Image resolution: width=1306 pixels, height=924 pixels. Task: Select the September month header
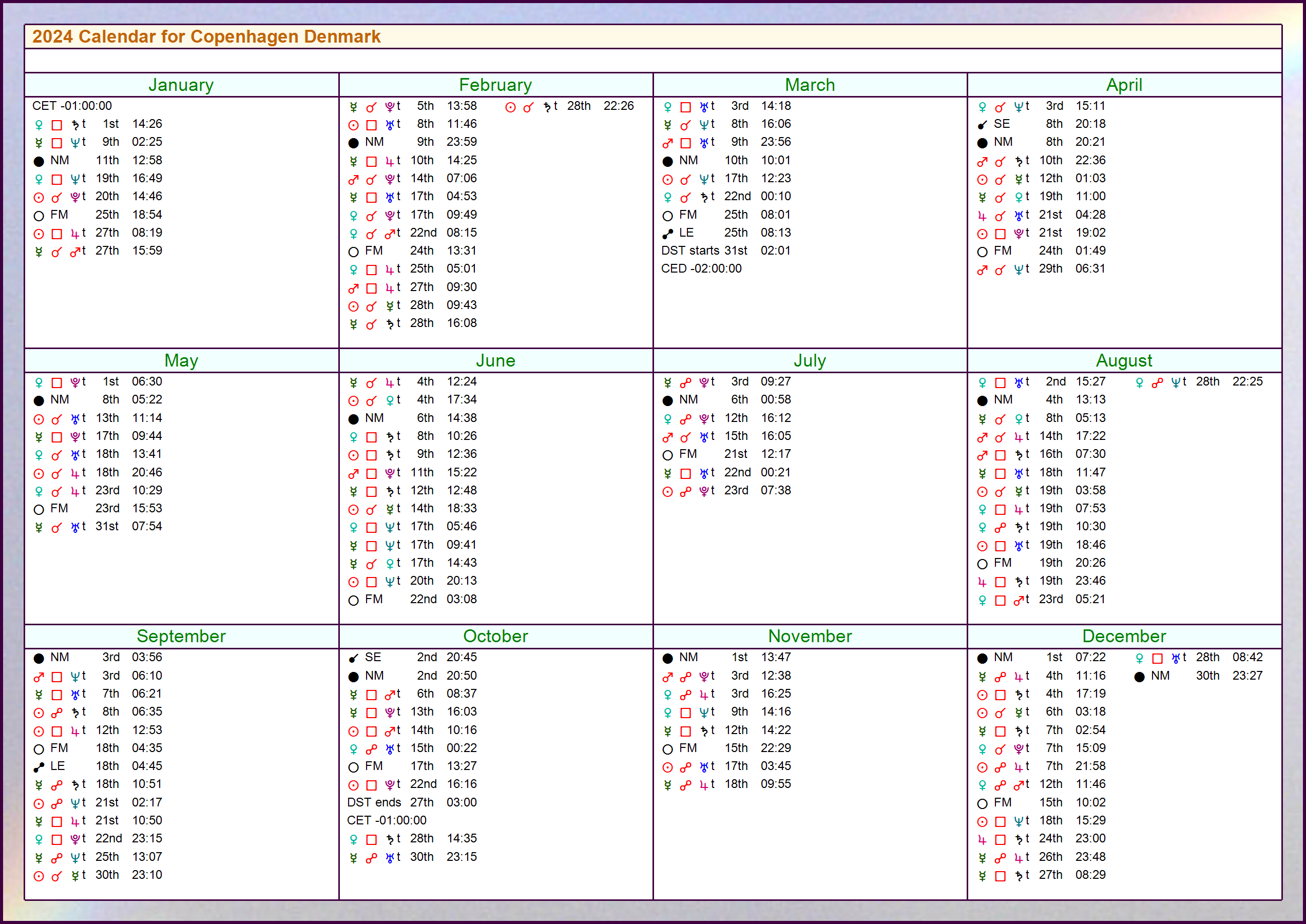(x=181, y=636)
